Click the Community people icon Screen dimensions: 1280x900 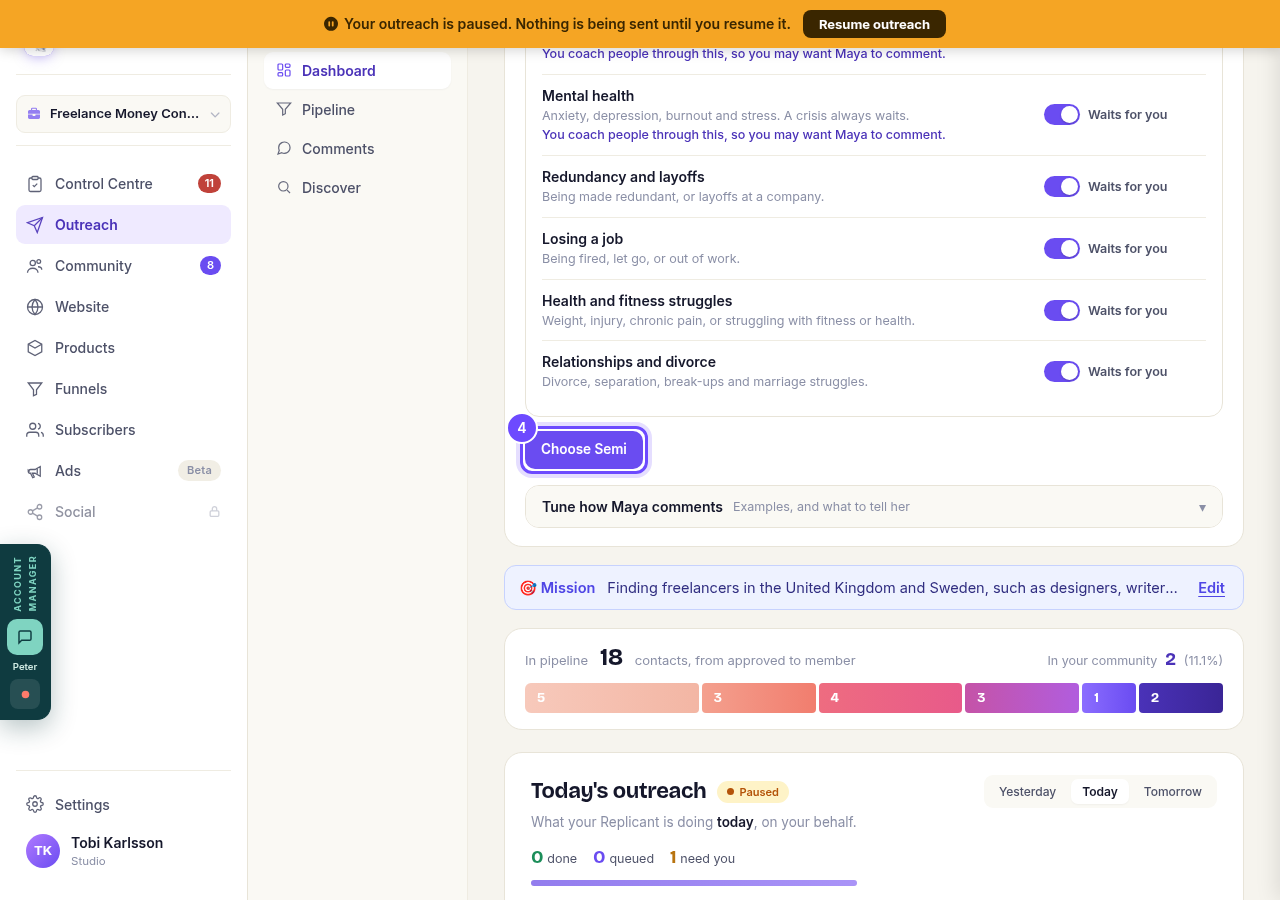pyautogui.click(x=35, y=266)
